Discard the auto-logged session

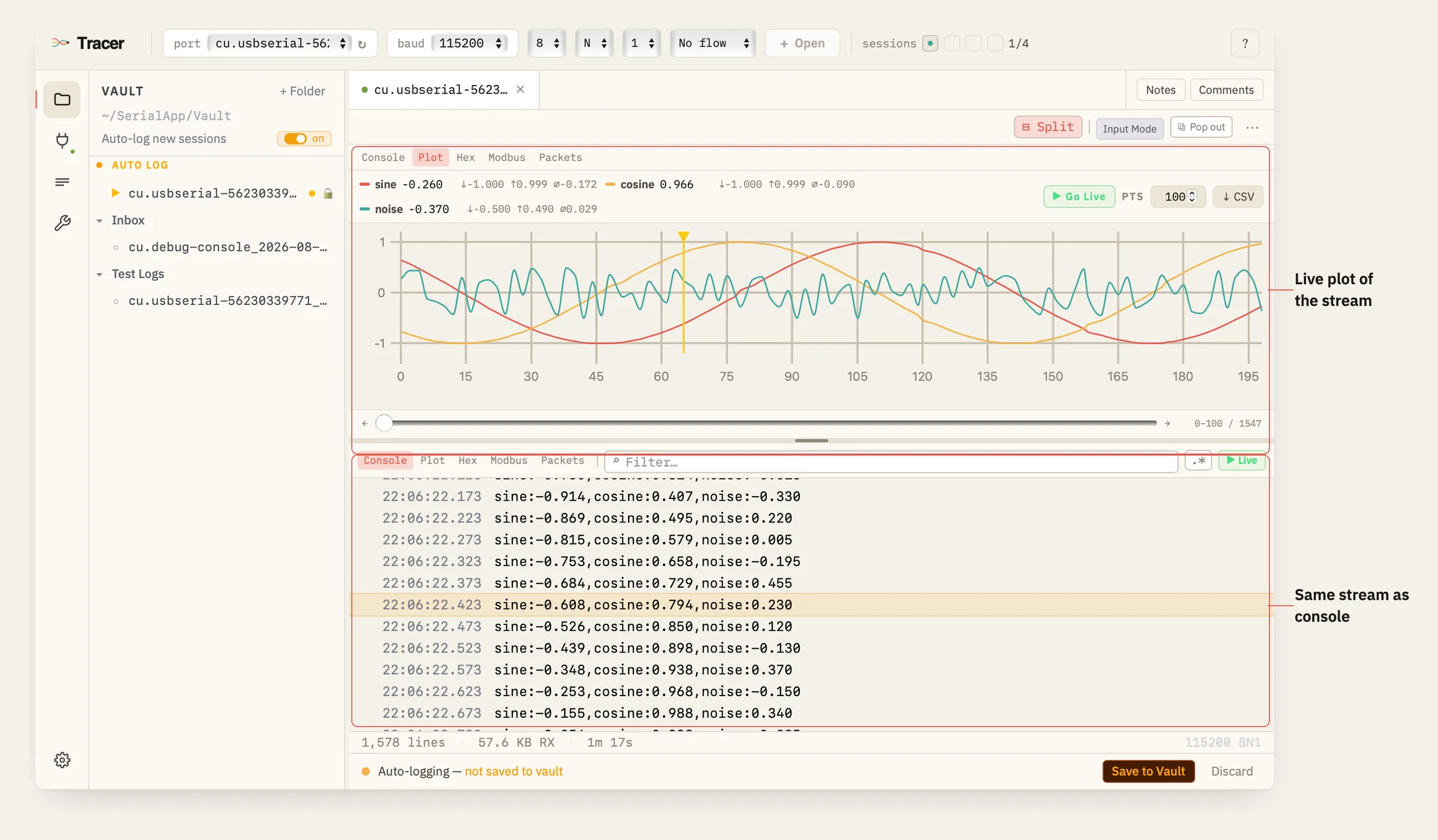pos(1232,771)
